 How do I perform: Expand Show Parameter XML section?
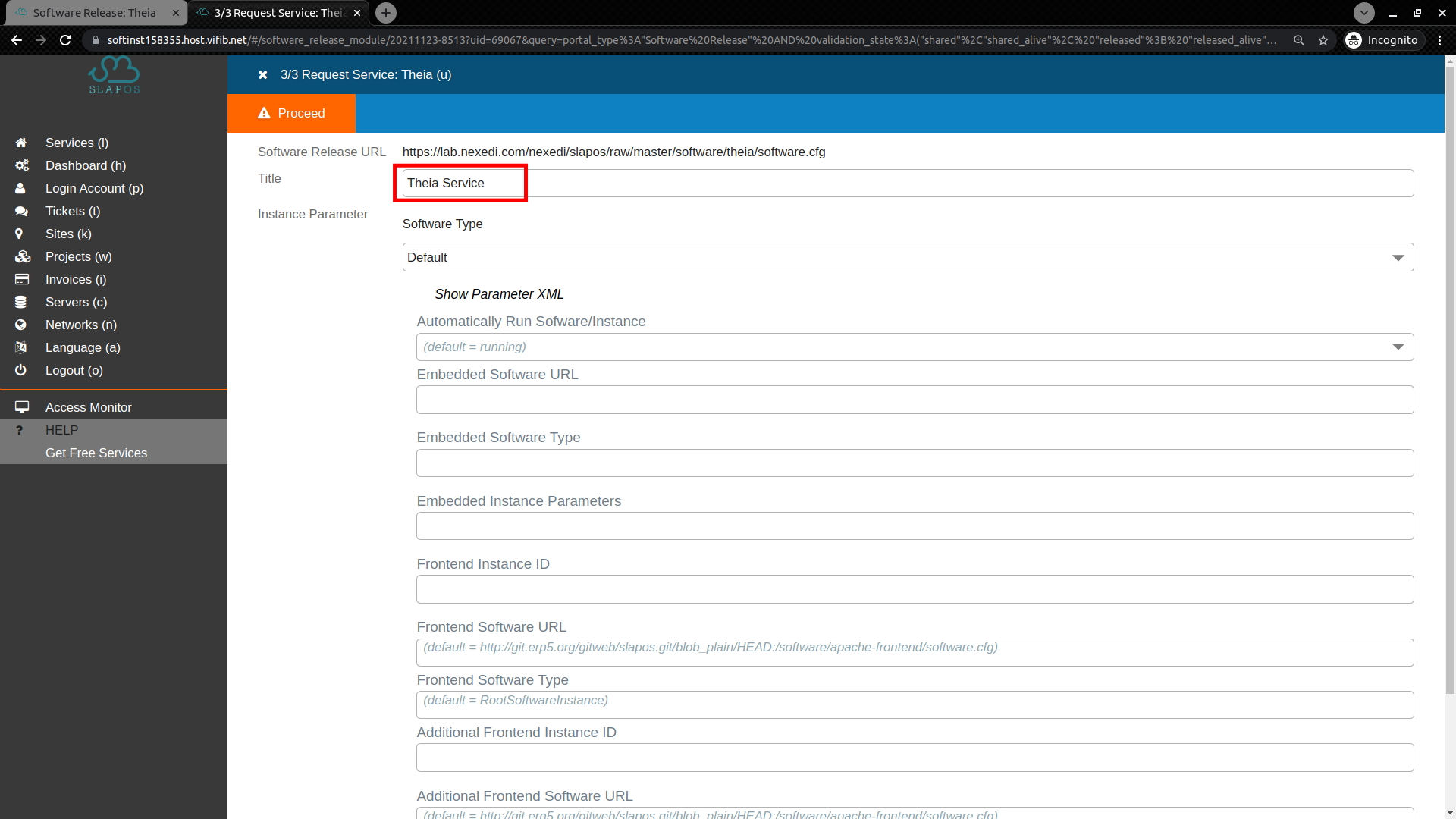click(x=499, y=294)
